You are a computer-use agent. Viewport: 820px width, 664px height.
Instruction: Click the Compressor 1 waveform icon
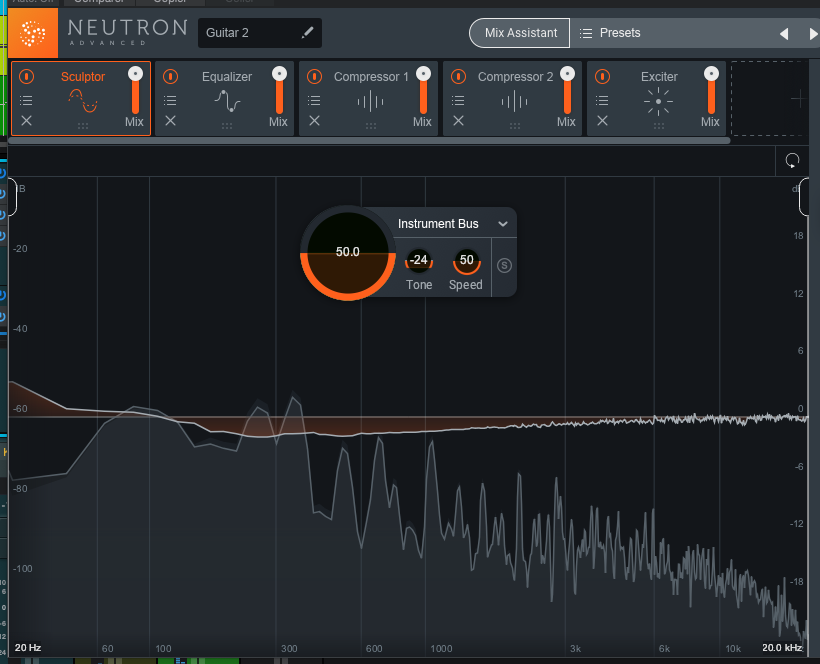pyautogui.click(x=371, y=101)
